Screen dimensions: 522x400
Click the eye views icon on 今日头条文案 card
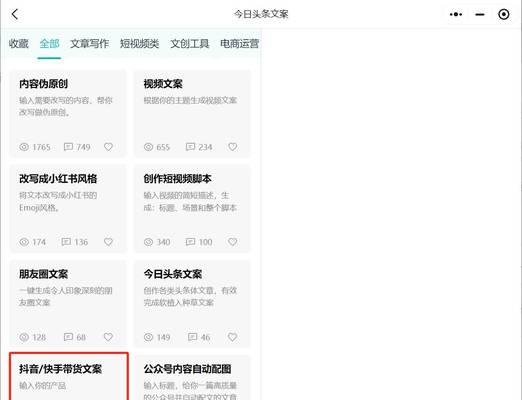[148, 337]
